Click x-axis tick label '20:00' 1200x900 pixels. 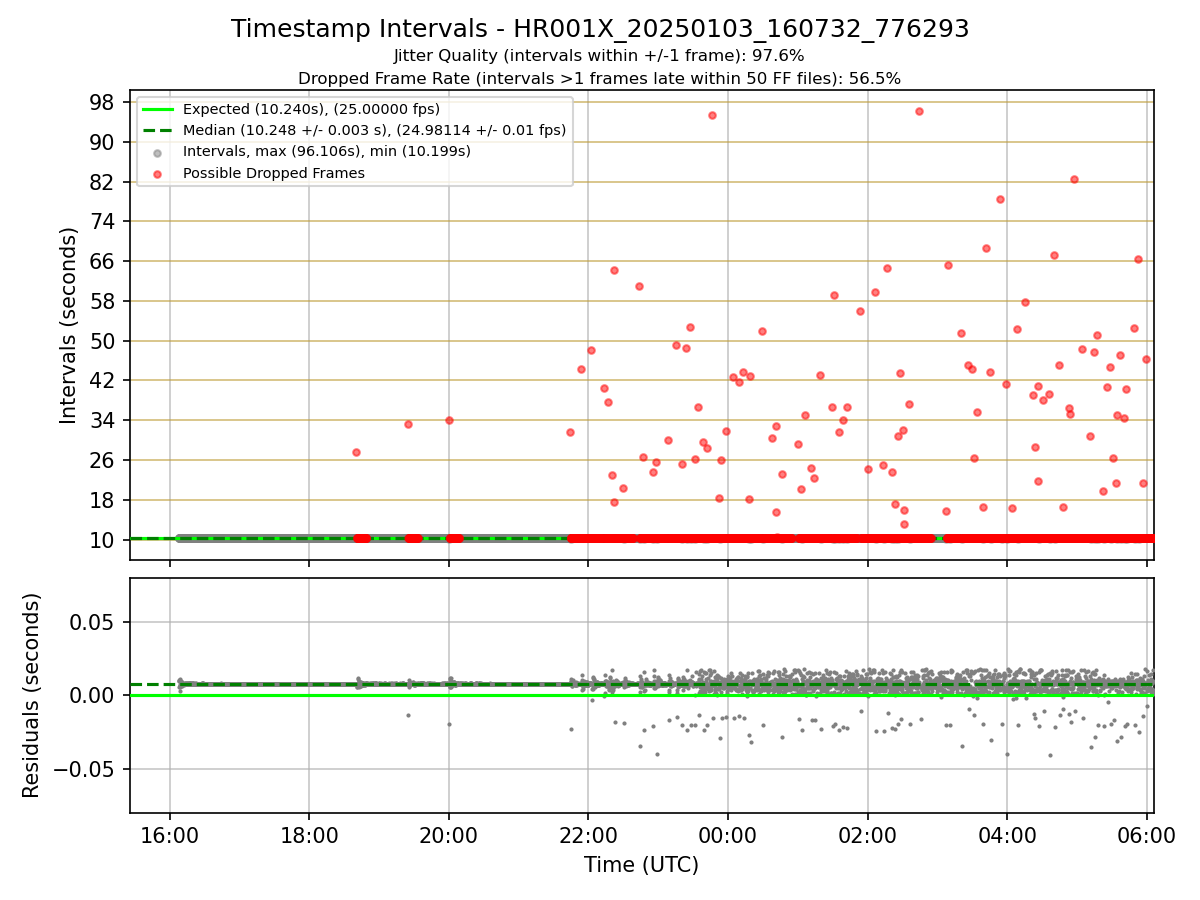point(449,833)
